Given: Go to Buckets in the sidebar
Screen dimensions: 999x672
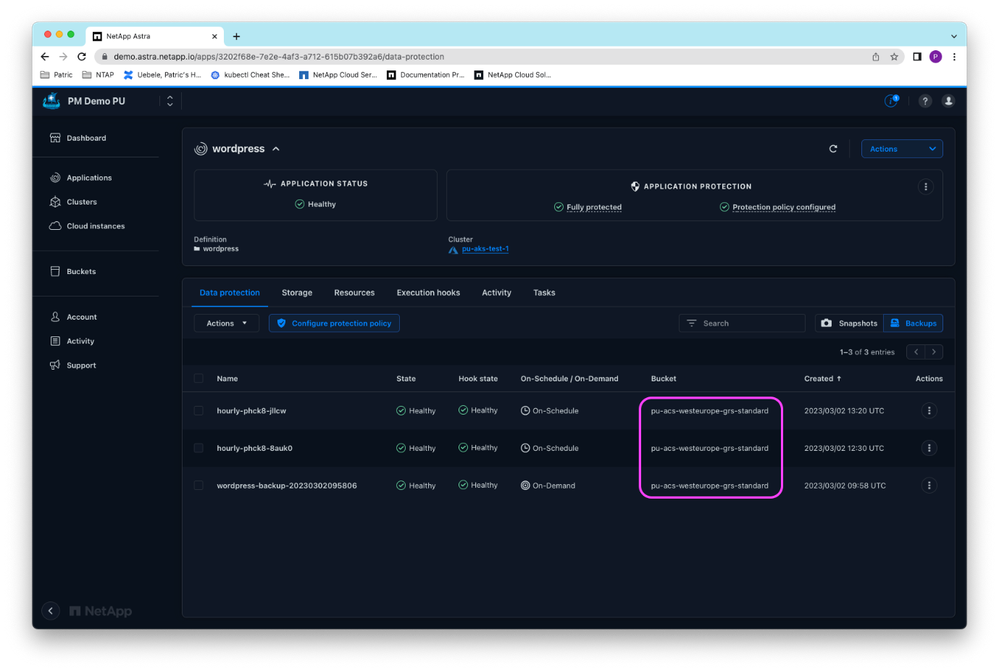Looking at the screenshot, I should 81,272.
